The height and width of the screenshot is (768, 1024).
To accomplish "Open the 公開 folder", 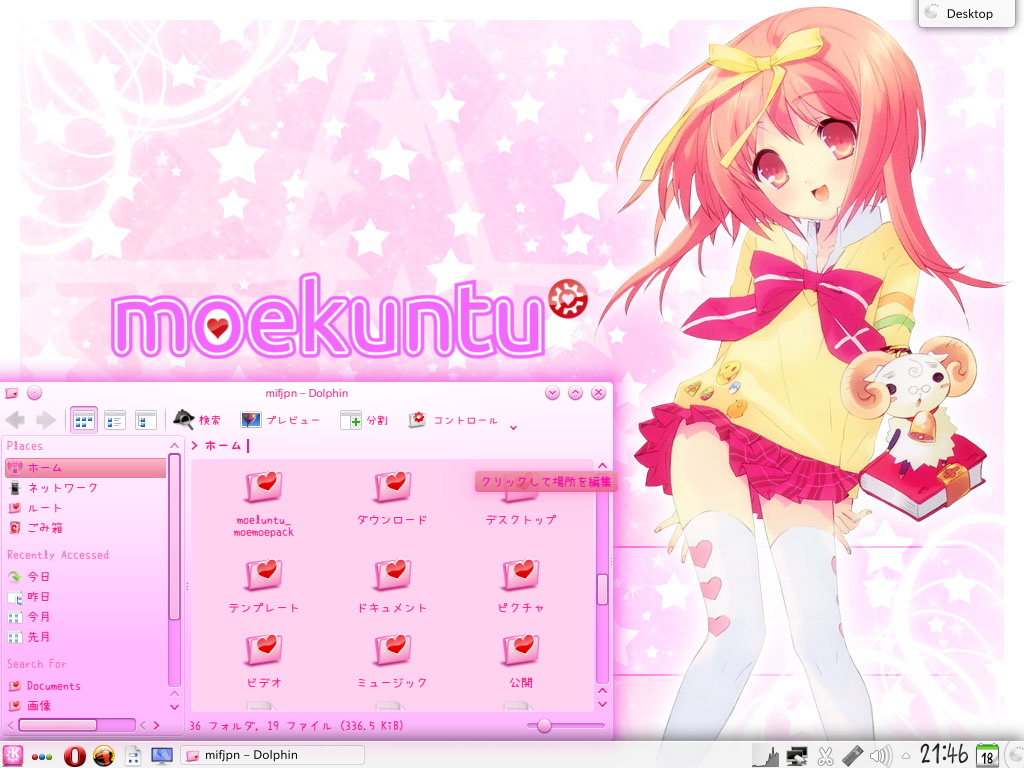I will pyautogui.click(x=520, y=661).
